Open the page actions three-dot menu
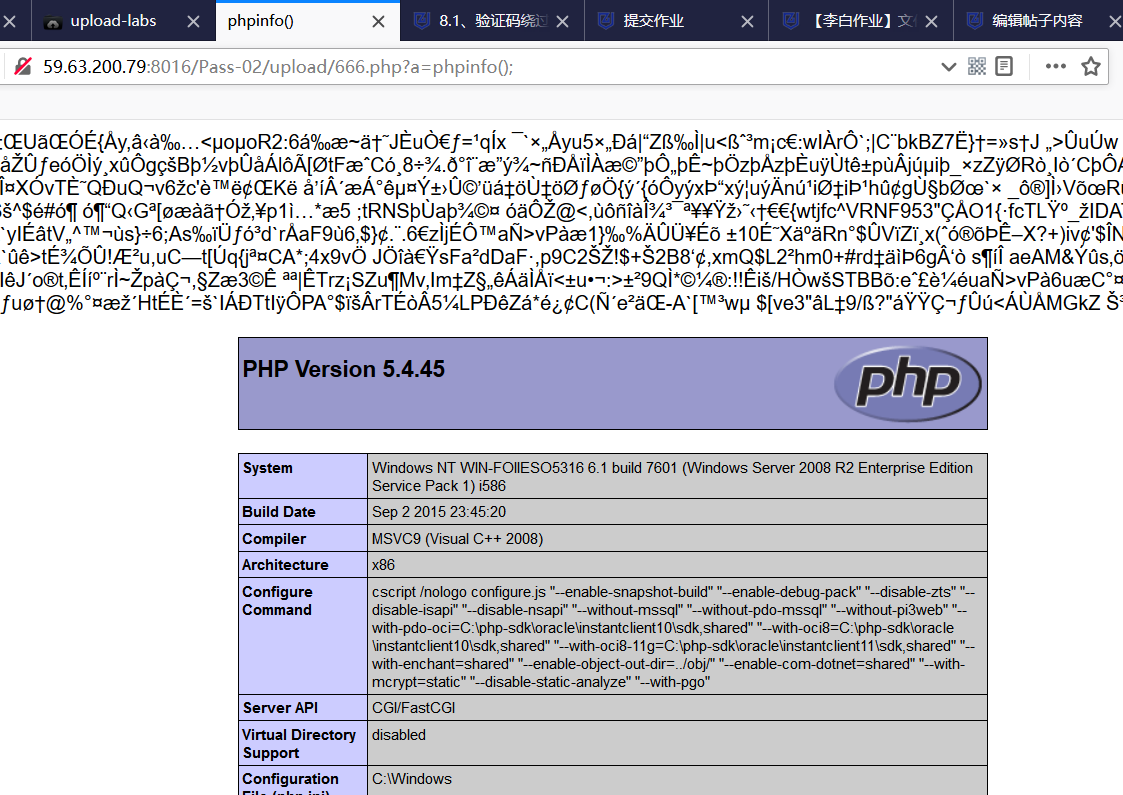This screenshot has height=795, width=1123. (1056, 67)
